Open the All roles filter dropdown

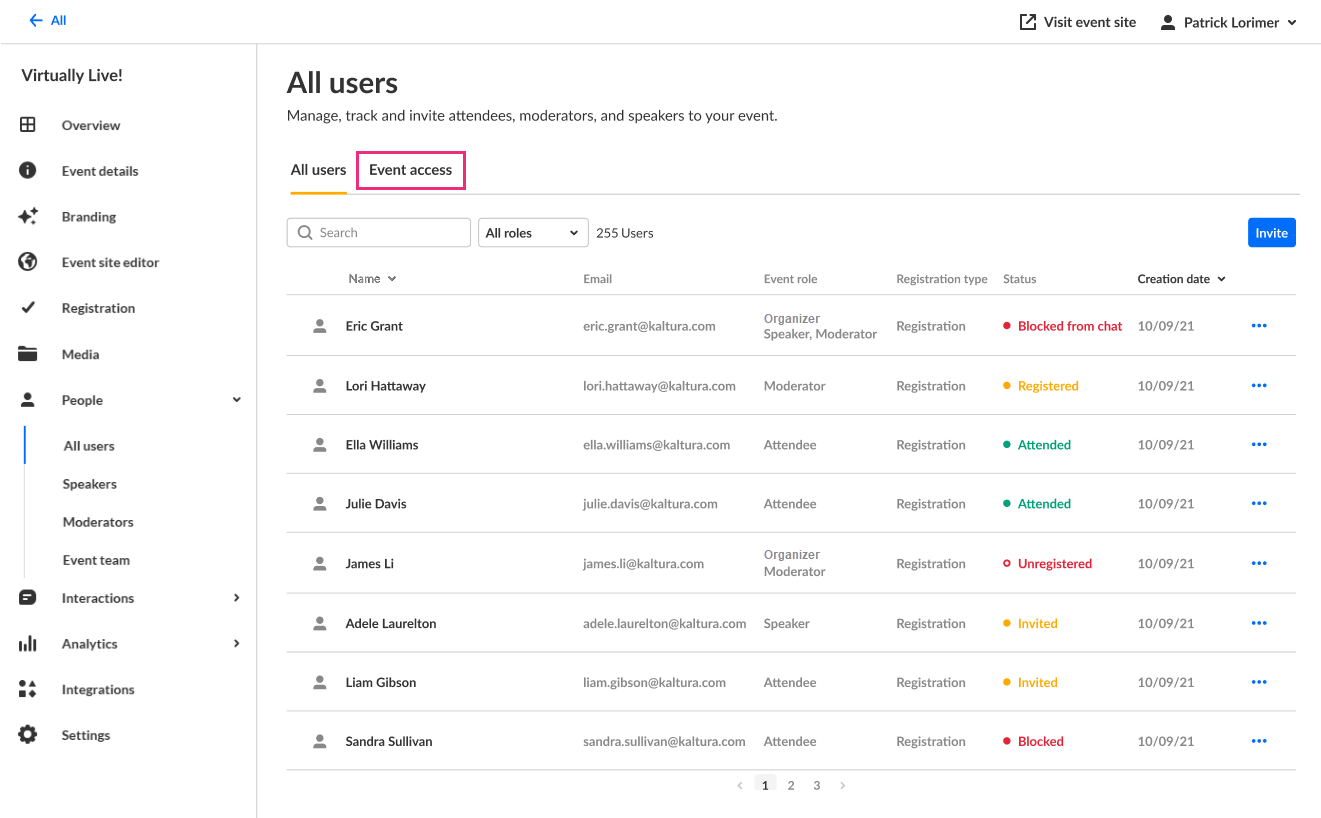coord(532,233)
